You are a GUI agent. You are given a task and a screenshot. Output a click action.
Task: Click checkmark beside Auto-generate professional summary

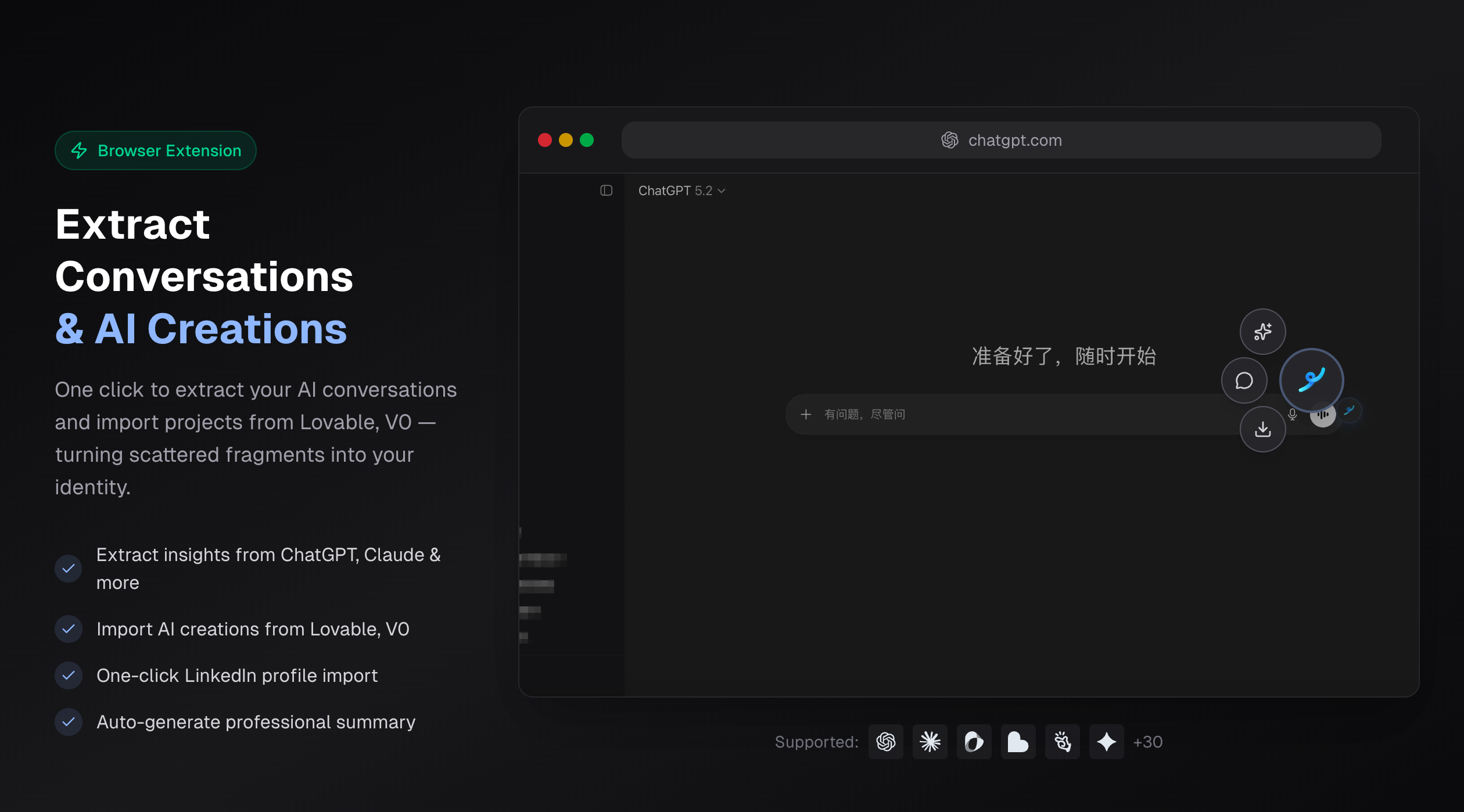coord(69,722)
